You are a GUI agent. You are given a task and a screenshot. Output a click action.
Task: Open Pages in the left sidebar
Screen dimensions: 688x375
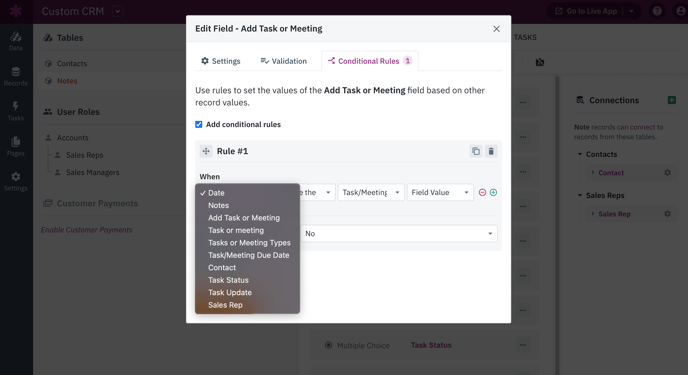point(16,146)
